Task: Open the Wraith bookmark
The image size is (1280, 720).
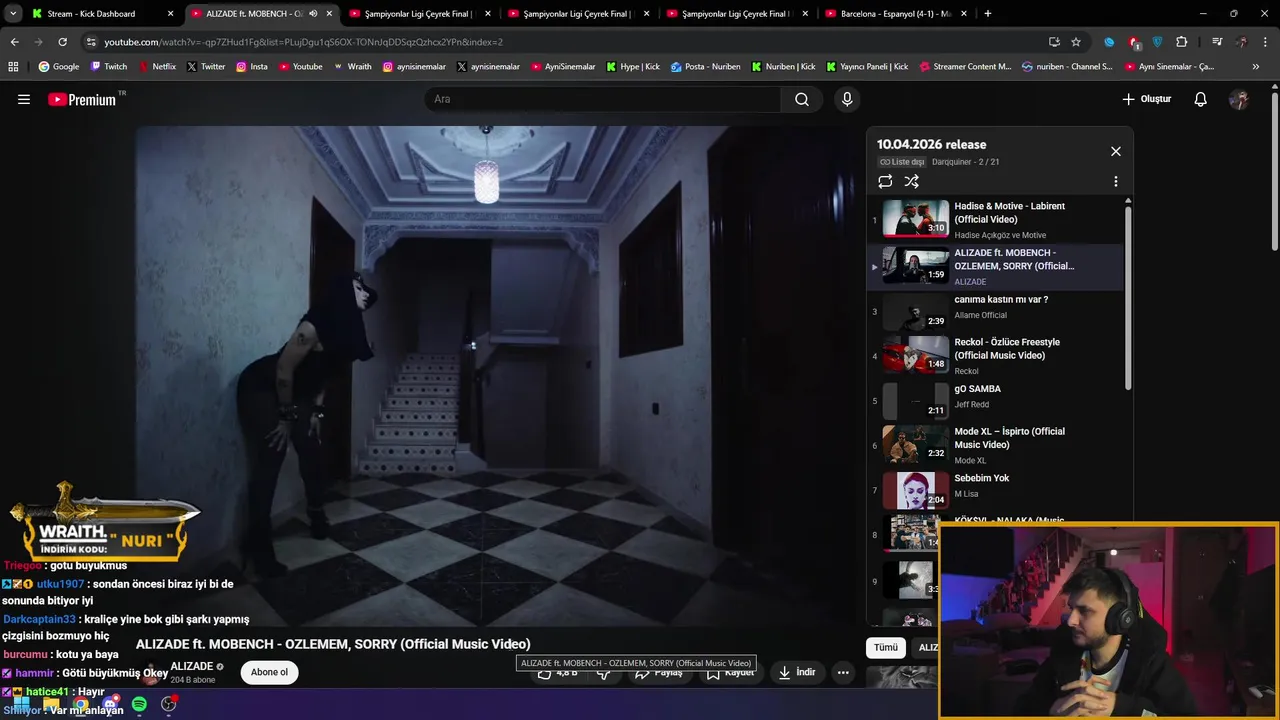Action: (x=353, y=67)
